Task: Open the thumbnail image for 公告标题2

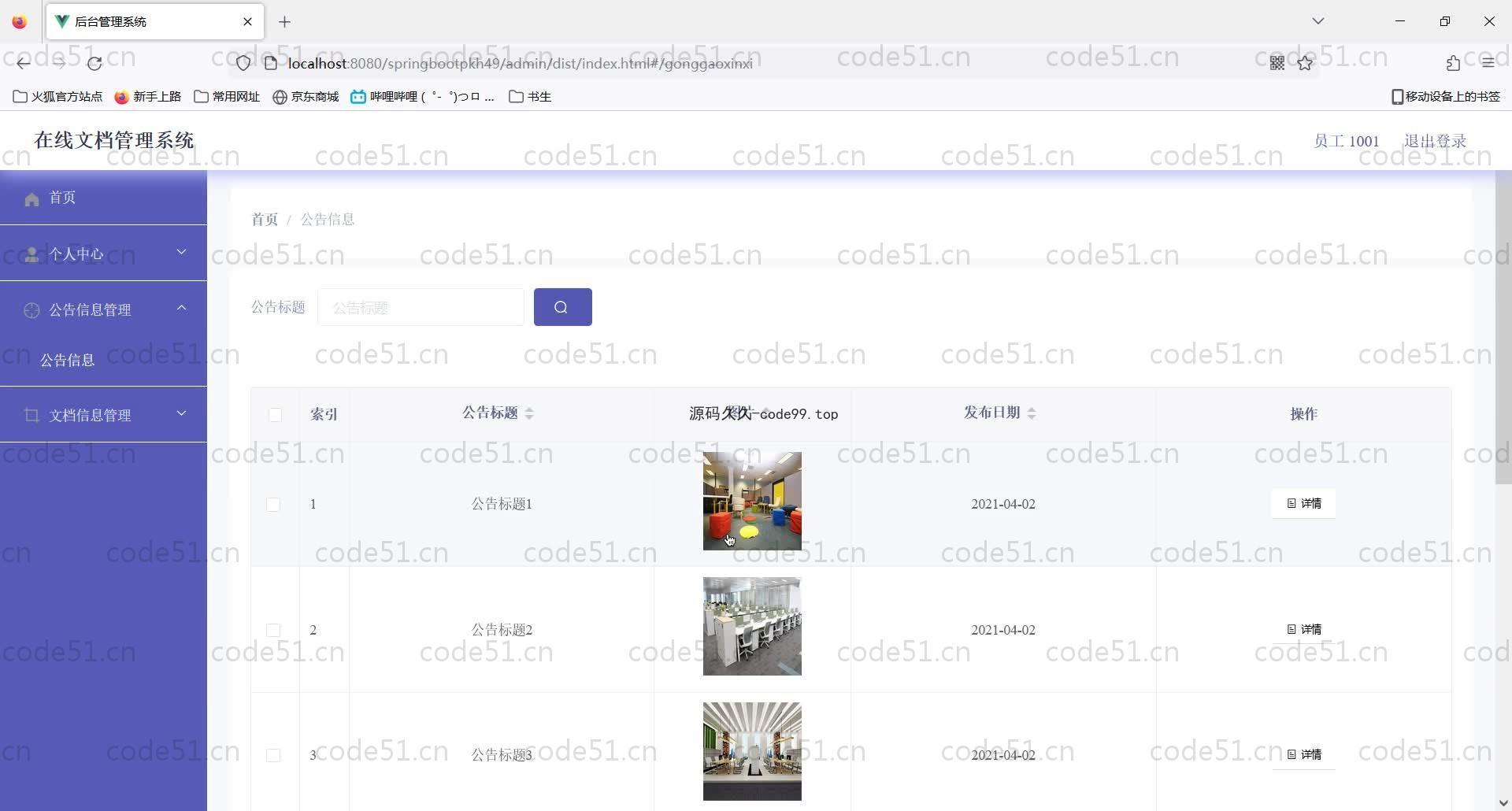Action: click(x=752, y=626)
